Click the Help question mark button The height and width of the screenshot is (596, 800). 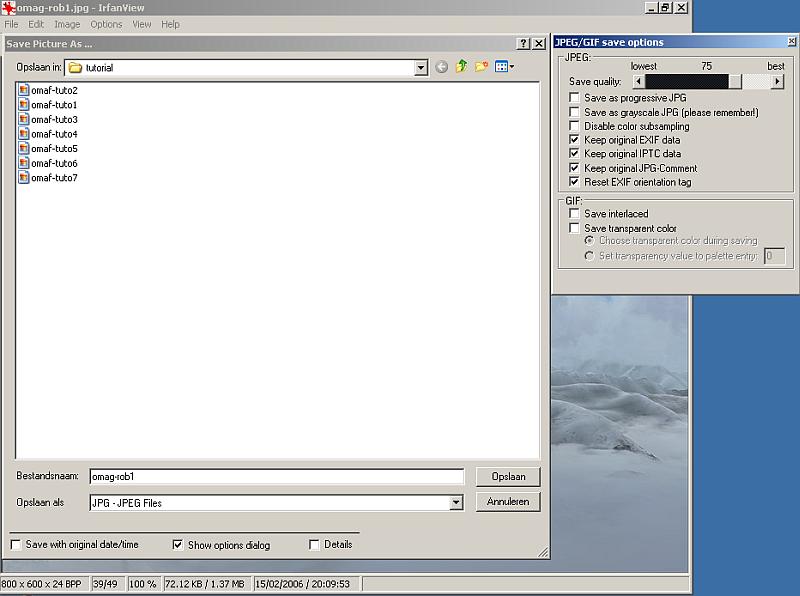coord(523,44)
